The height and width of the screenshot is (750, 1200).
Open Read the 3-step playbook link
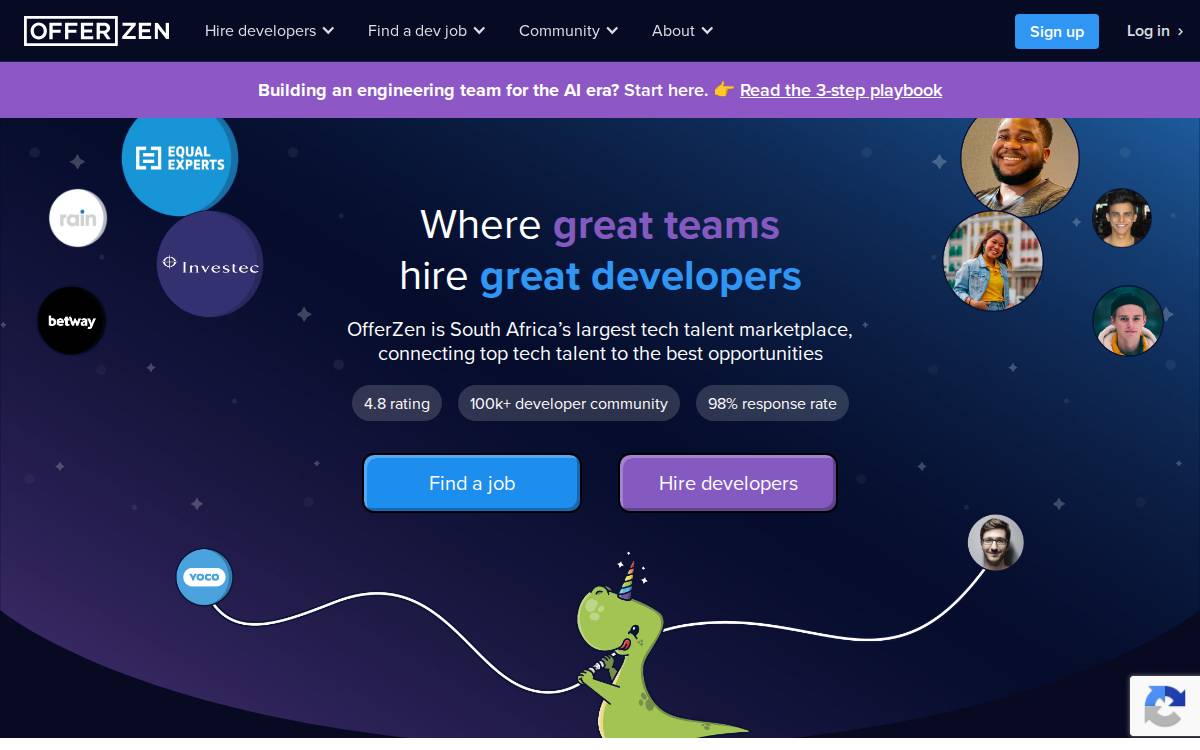click(x=841, y=90)
